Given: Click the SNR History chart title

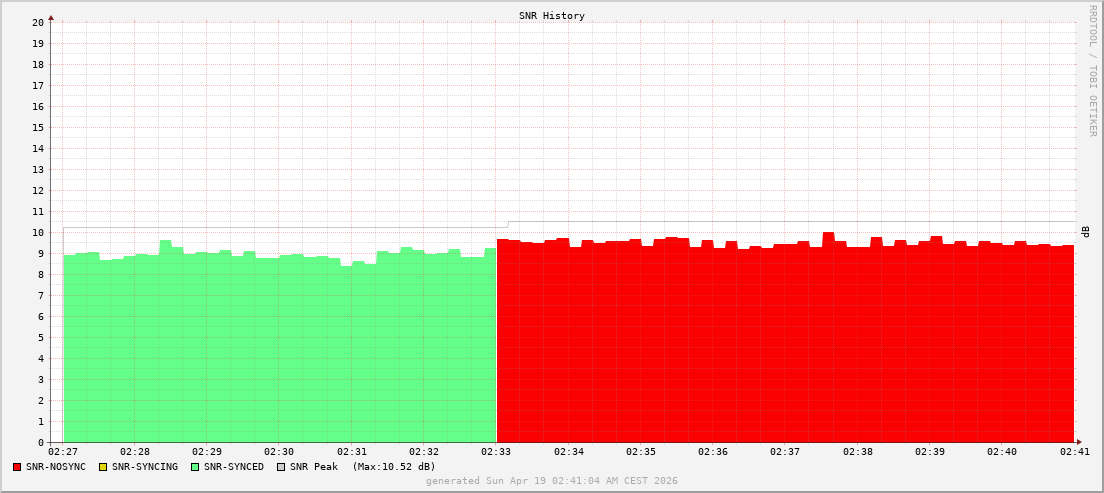Looking at the screenshot, I should [551, 16].
